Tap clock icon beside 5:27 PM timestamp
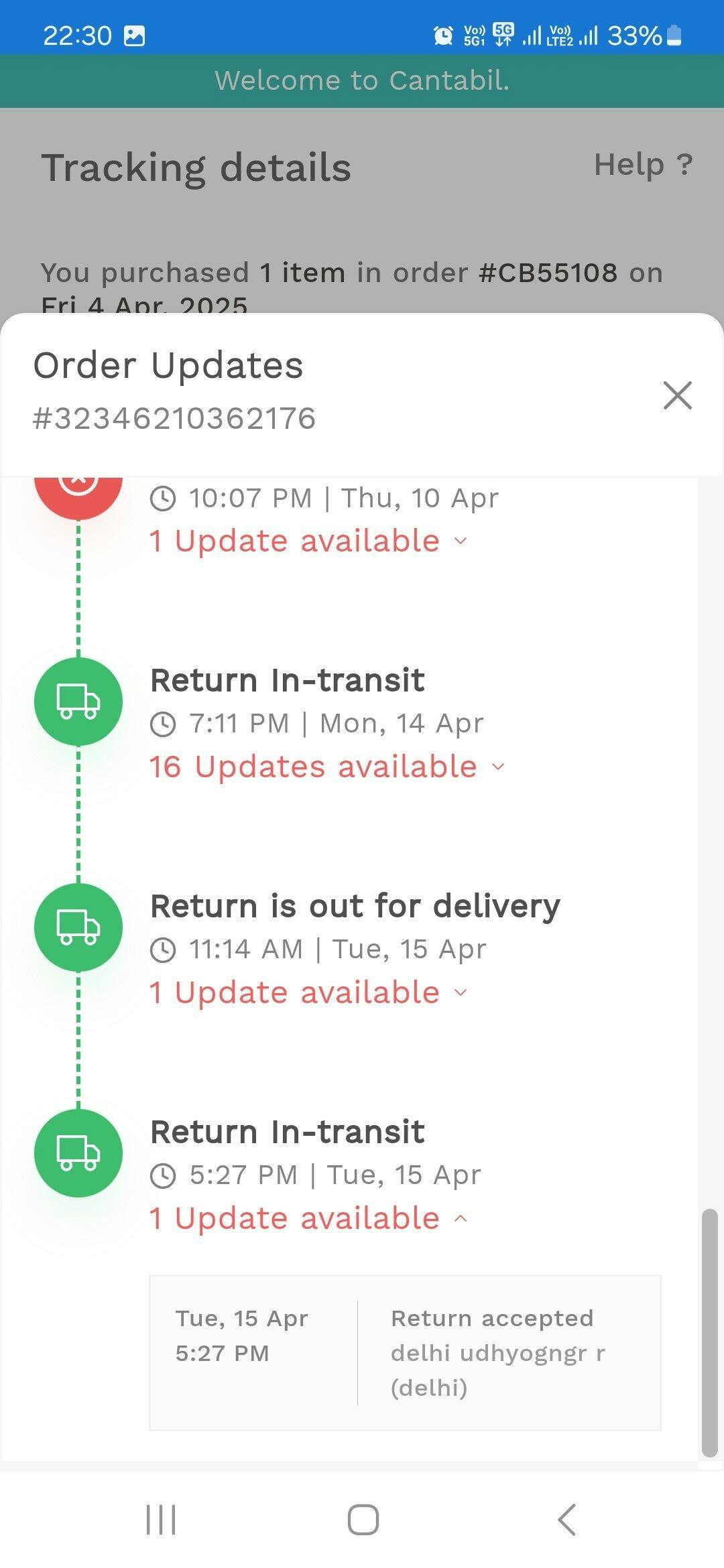 point(163,1175)
